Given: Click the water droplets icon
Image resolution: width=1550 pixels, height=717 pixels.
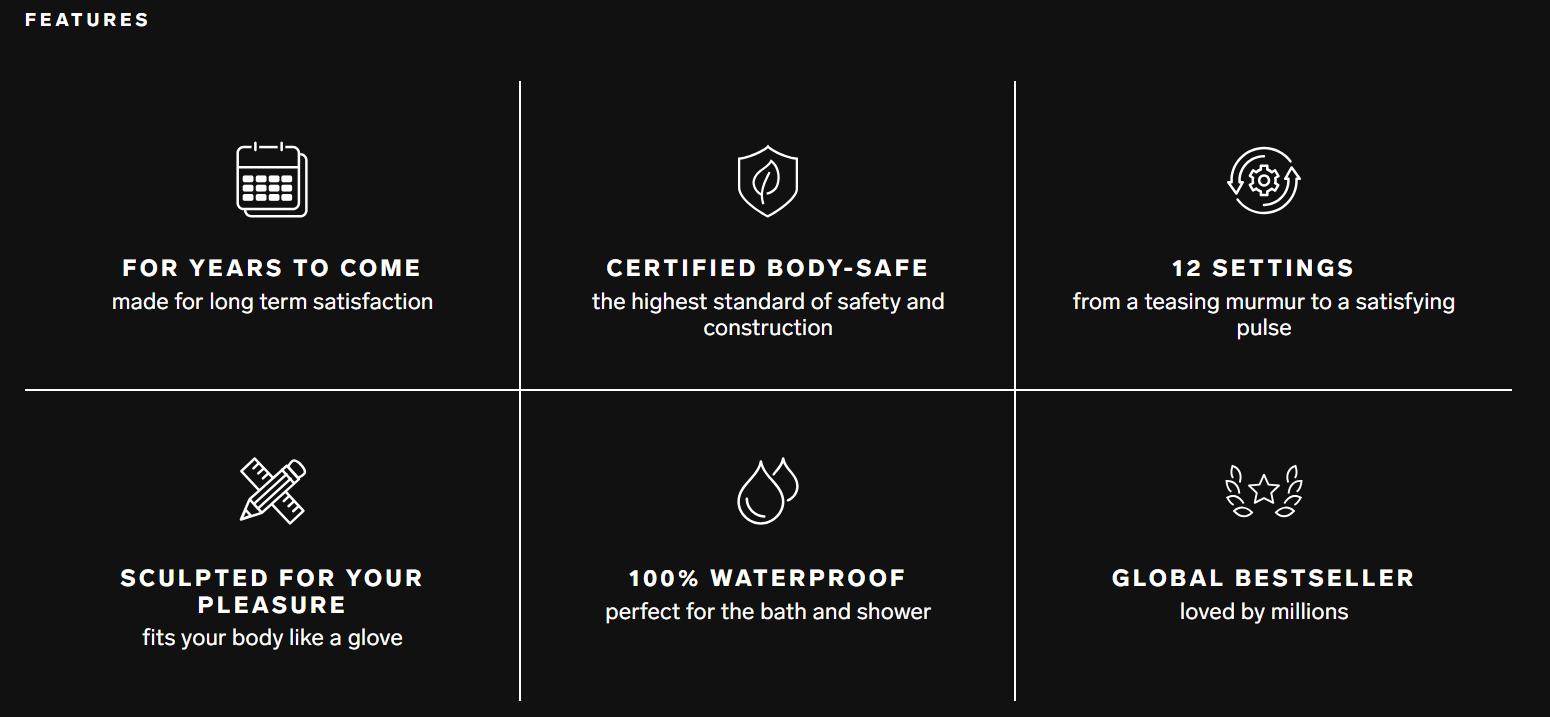Looking at the screenshot, I should [x=767, y=490].
